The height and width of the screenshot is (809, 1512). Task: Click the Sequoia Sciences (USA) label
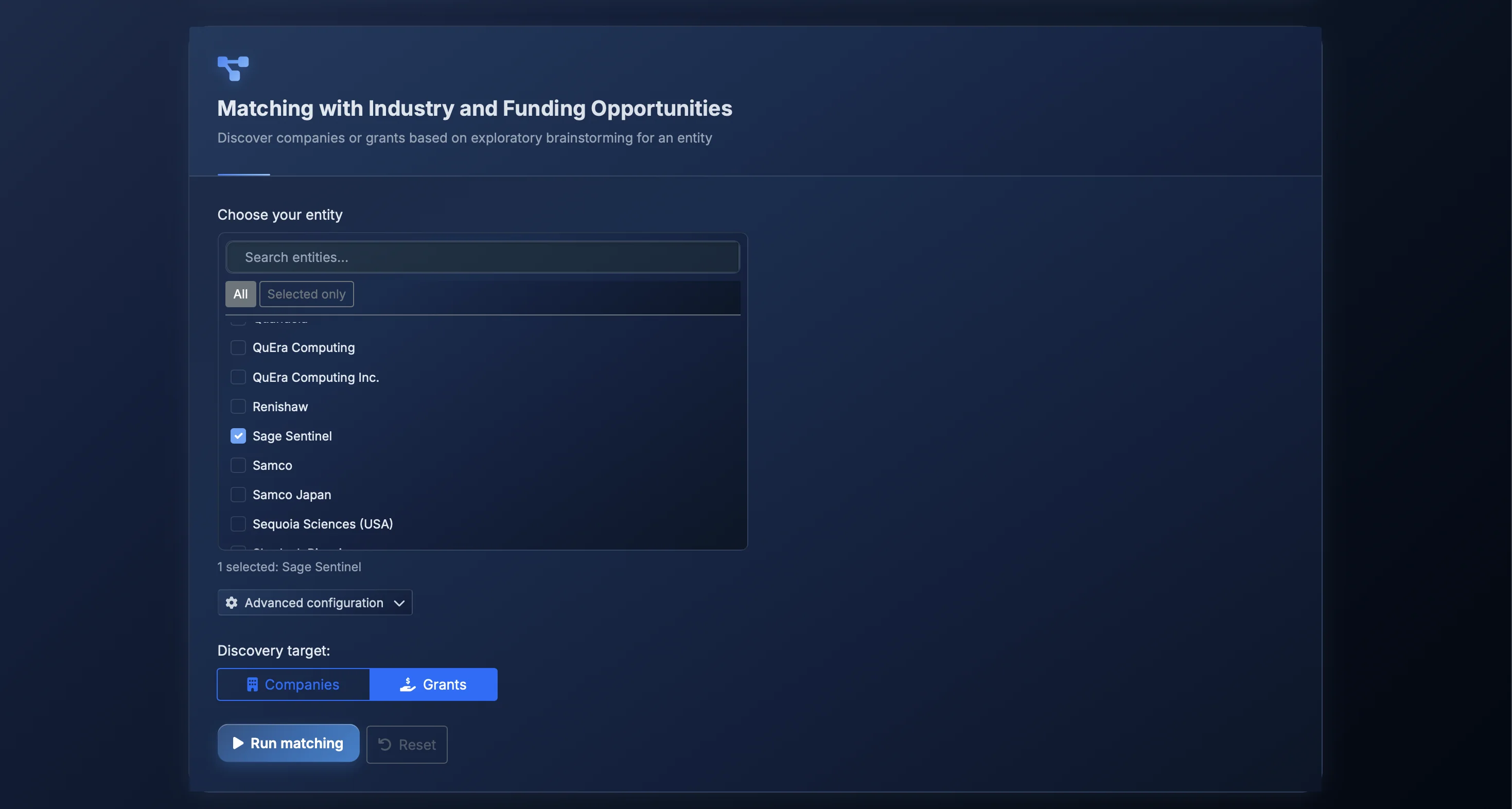click(x=323, y=524)
